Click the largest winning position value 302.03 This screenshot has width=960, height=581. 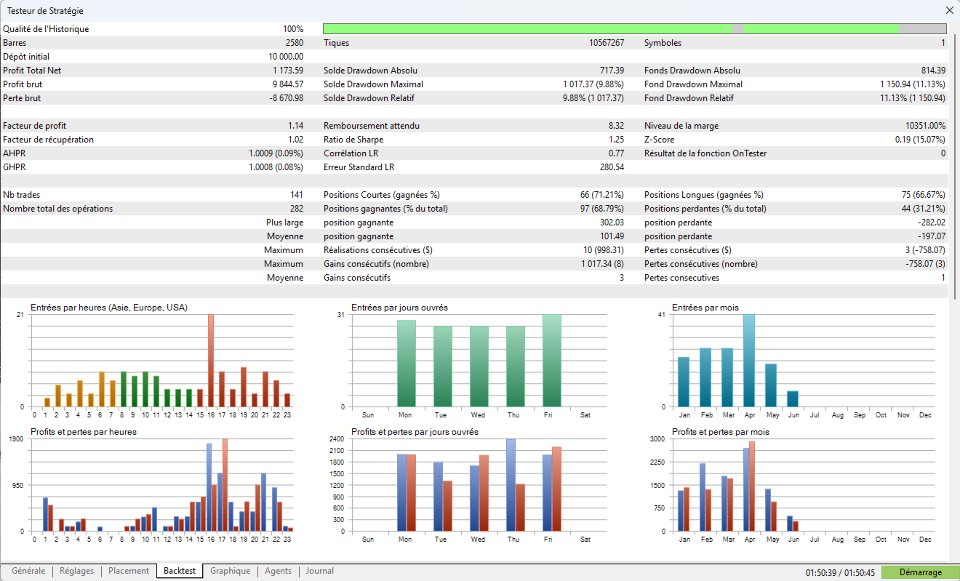click(x=612, y=222)
